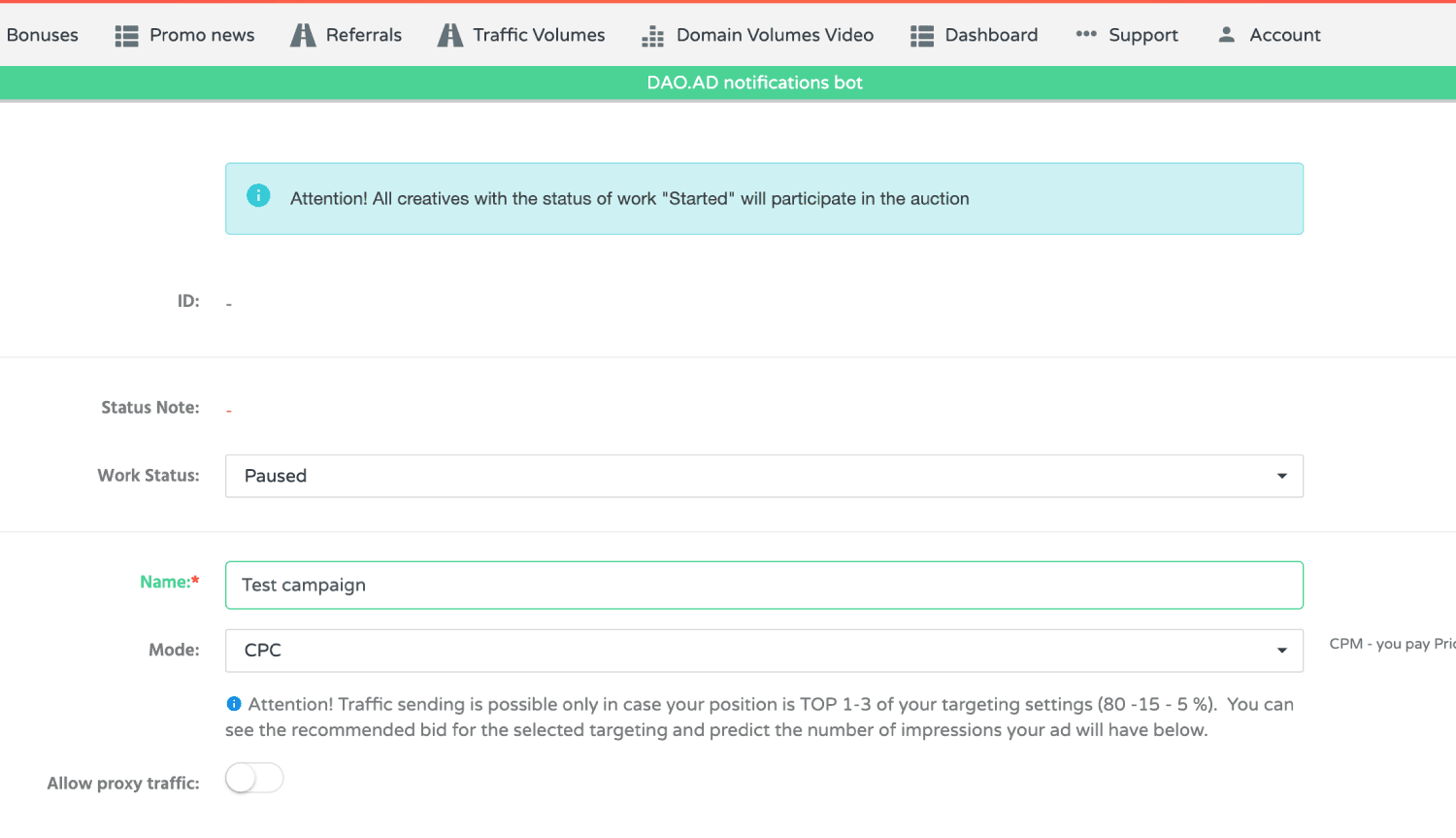Click the Promo news list icon
The image size is (1456, 838).
coord(126,36)
